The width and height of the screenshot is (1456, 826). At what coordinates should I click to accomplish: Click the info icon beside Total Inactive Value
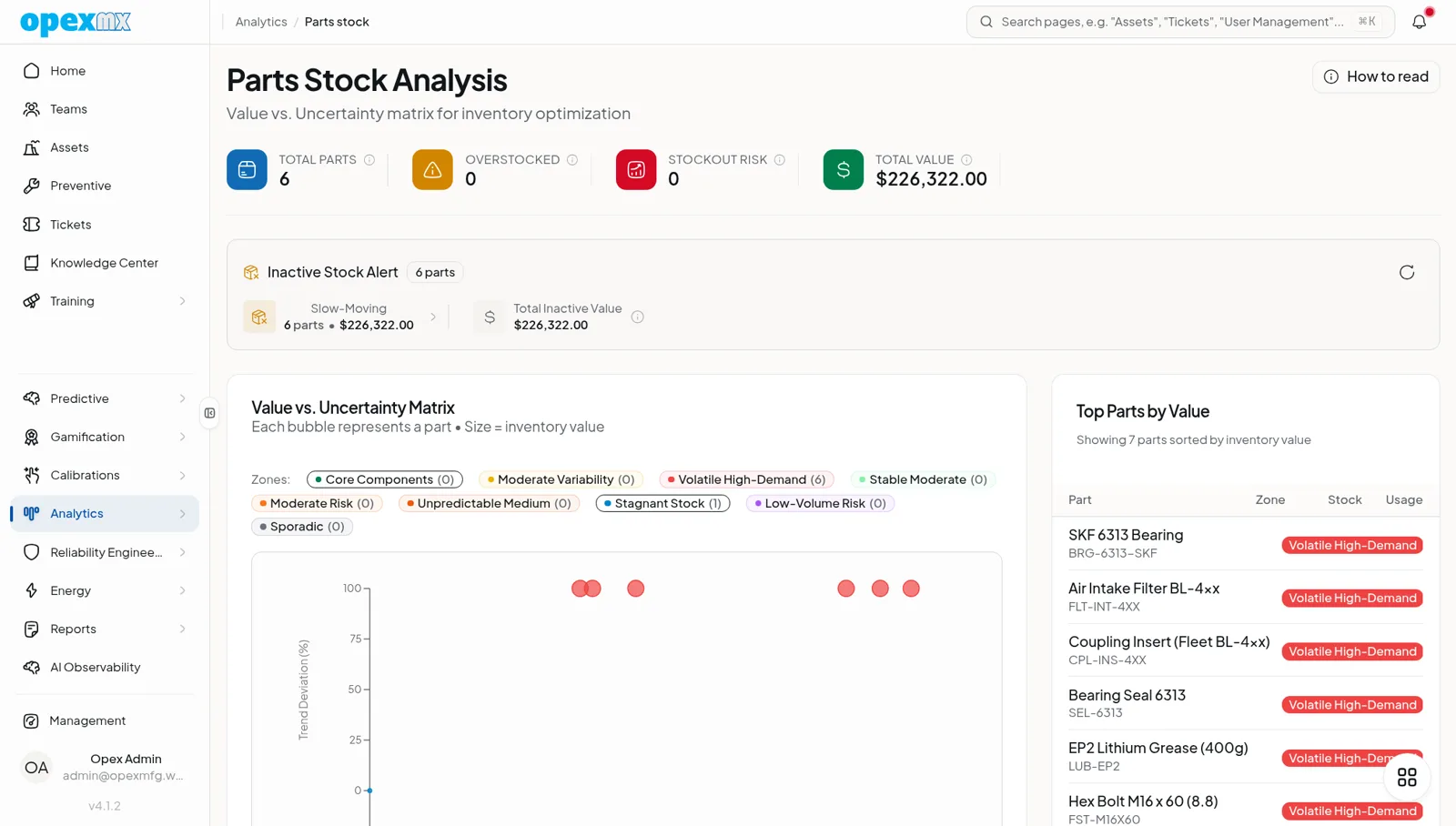coord(638,317)
